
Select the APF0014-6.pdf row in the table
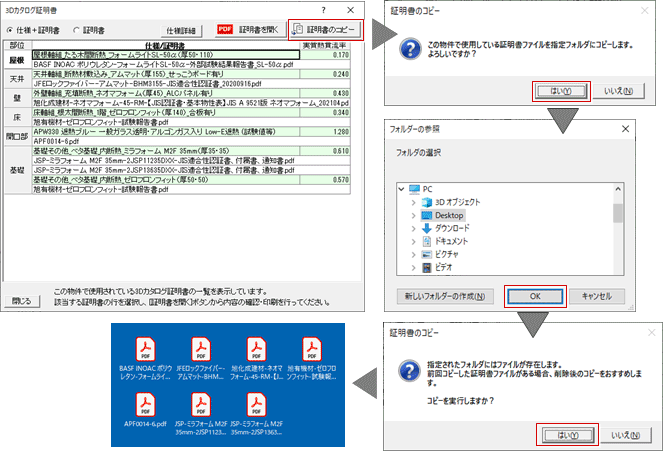coord(191,142)
